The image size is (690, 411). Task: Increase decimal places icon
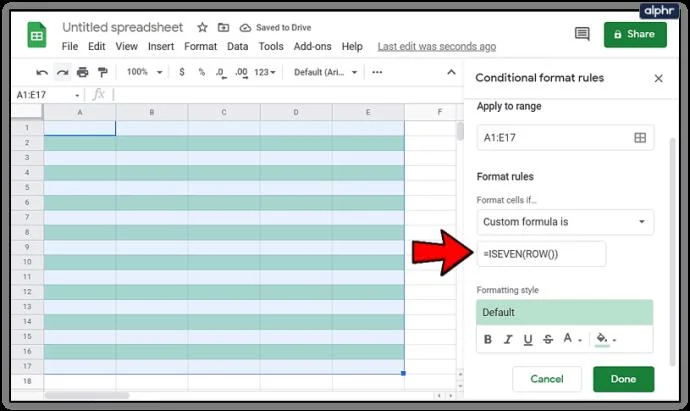[241, 73]
